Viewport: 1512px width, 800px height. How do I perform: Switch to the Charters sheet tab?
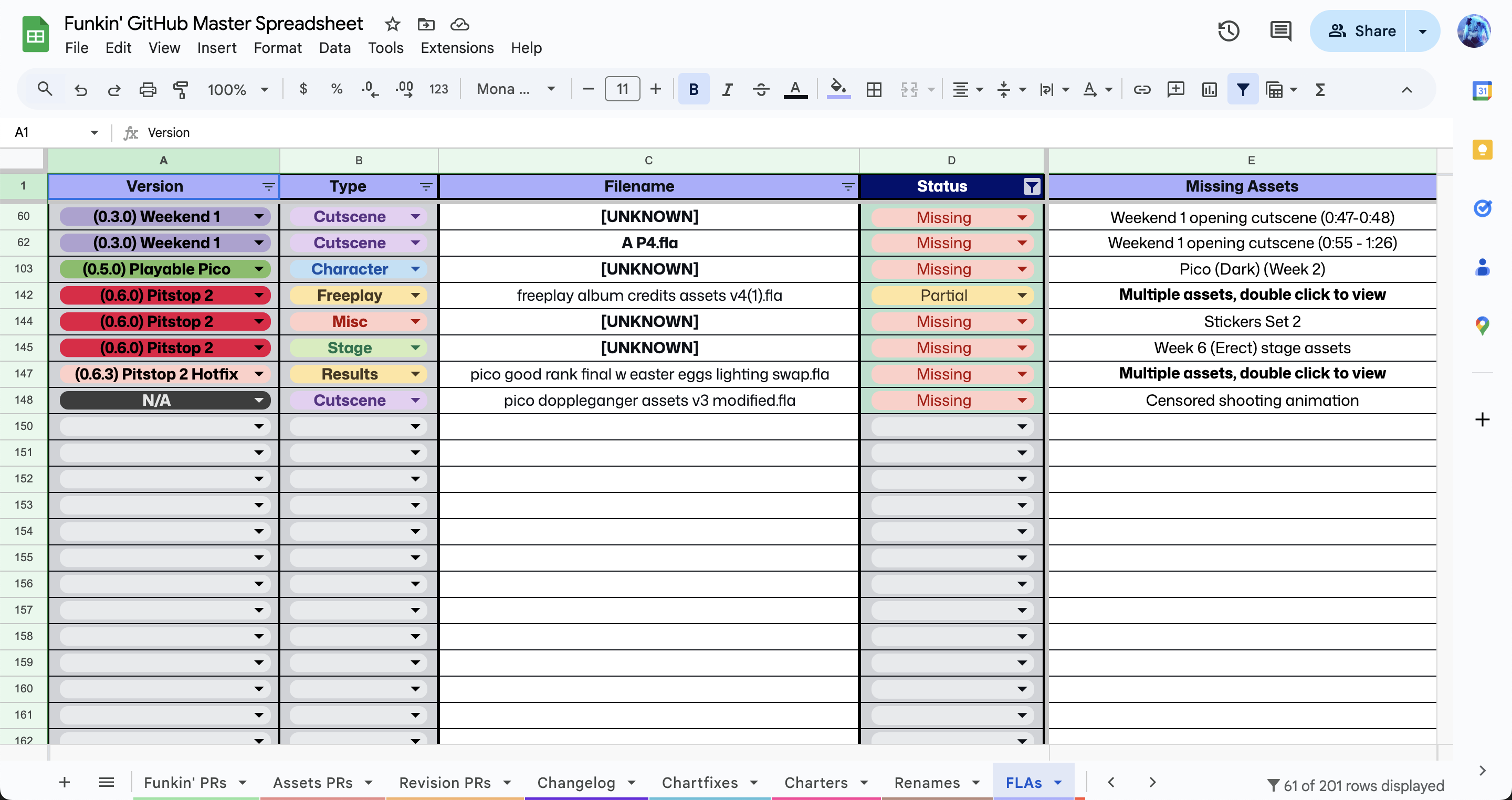[x=816, y=782]
